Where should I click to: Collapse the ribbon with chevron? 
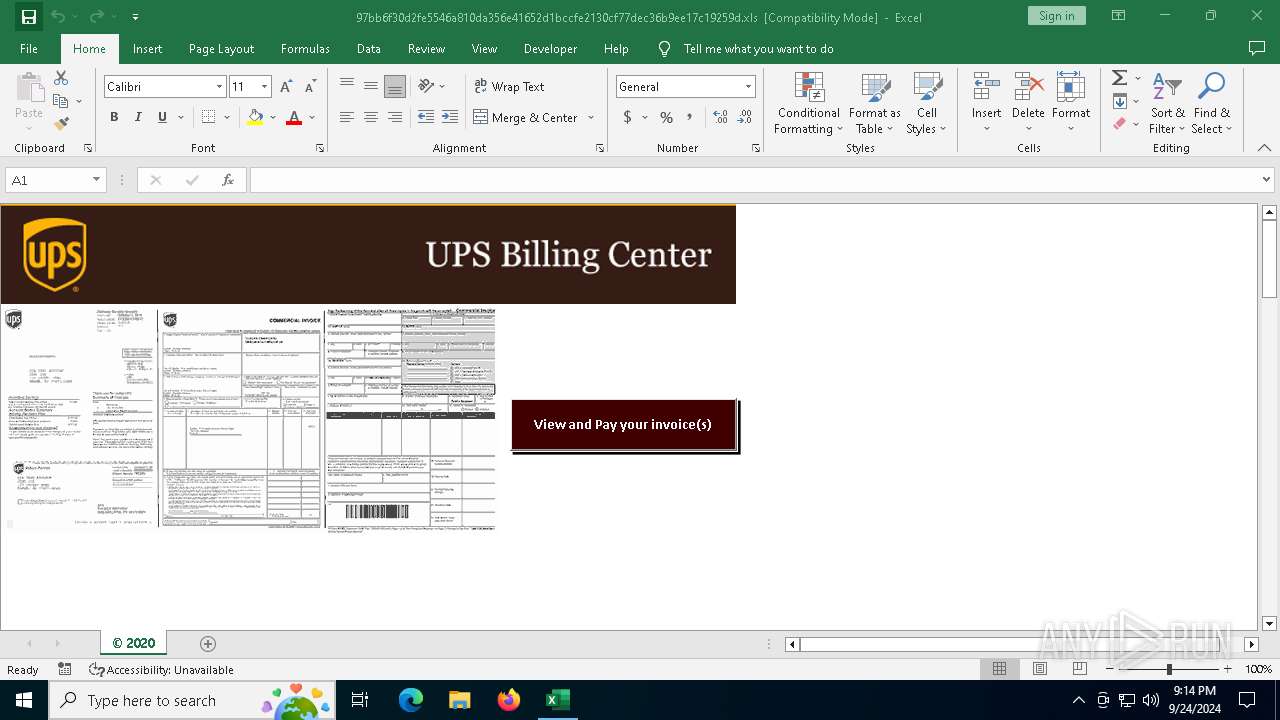[x=1264, y=148]
